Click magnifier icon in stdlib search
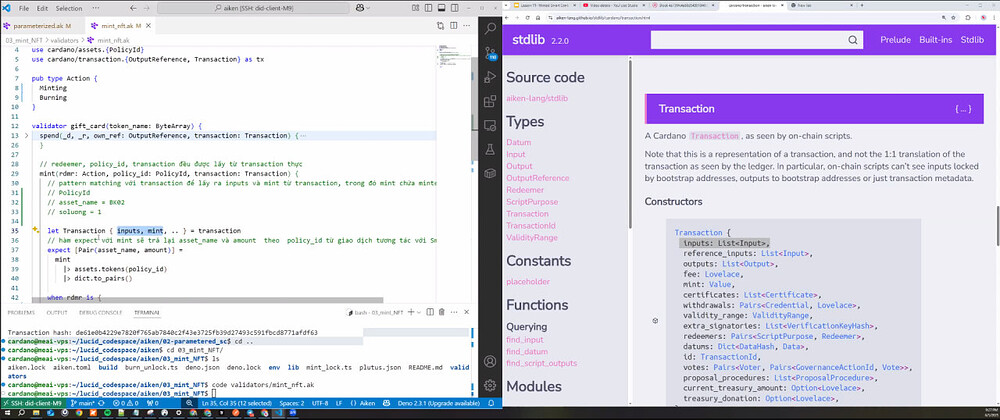 (853, 40)
